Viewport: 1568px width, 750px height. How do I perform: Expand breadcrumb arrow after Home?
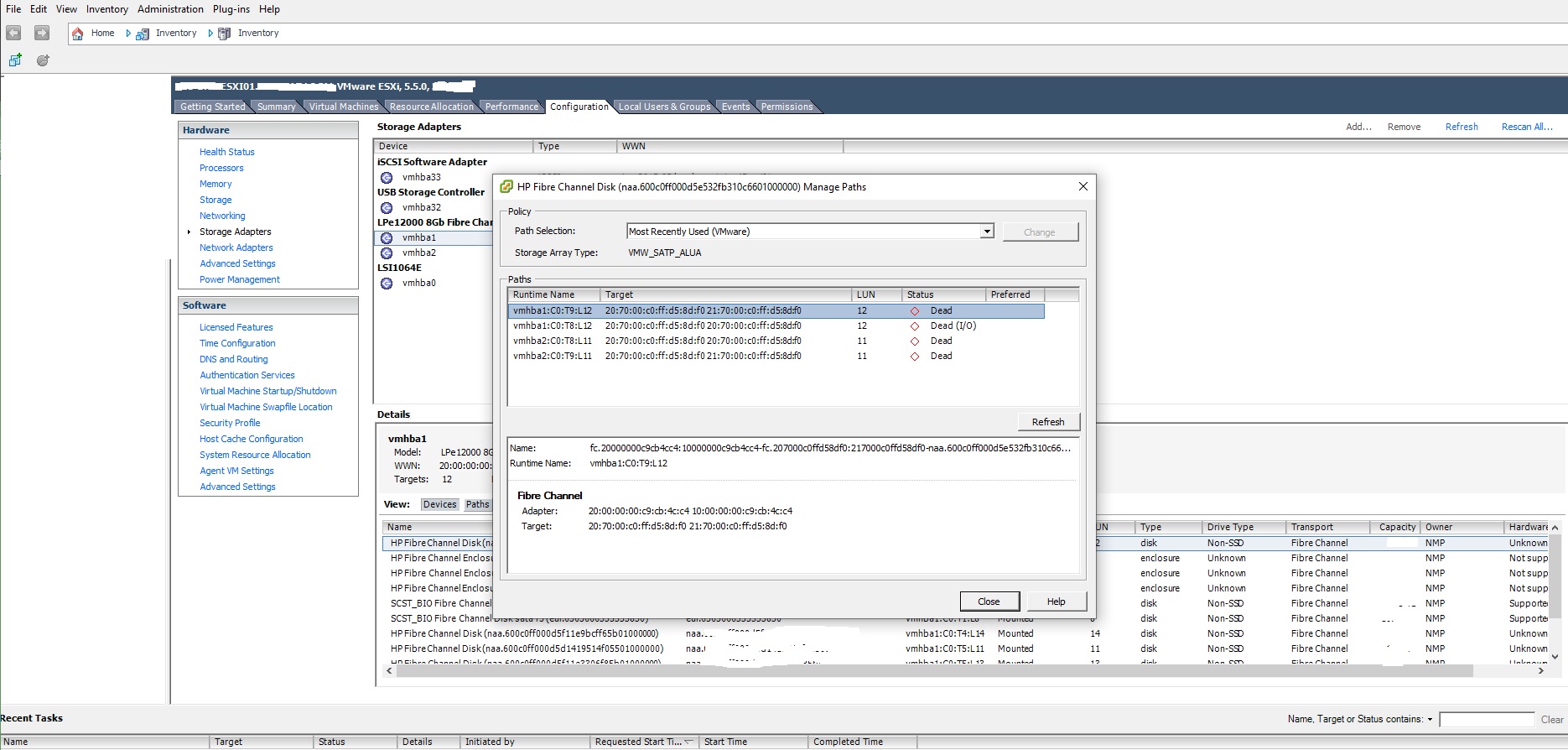coord(128,34)
